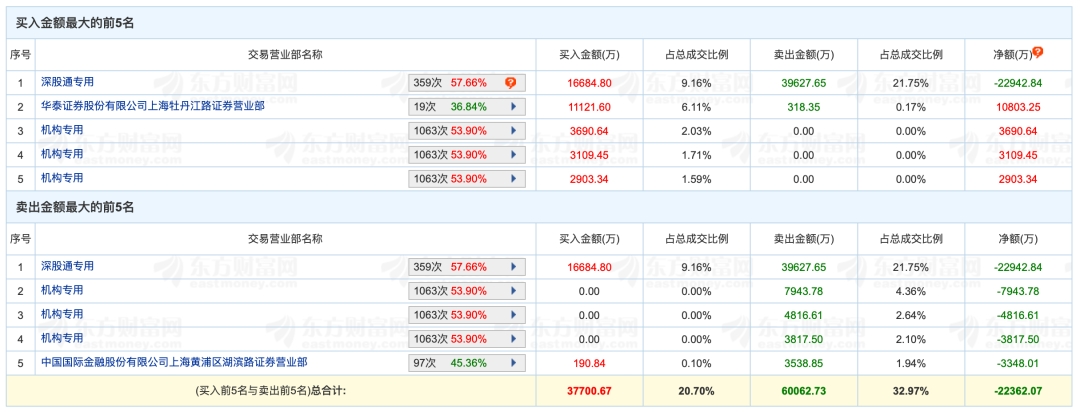Click orange question icon in 深股通专用 buy row

[510, 83]
